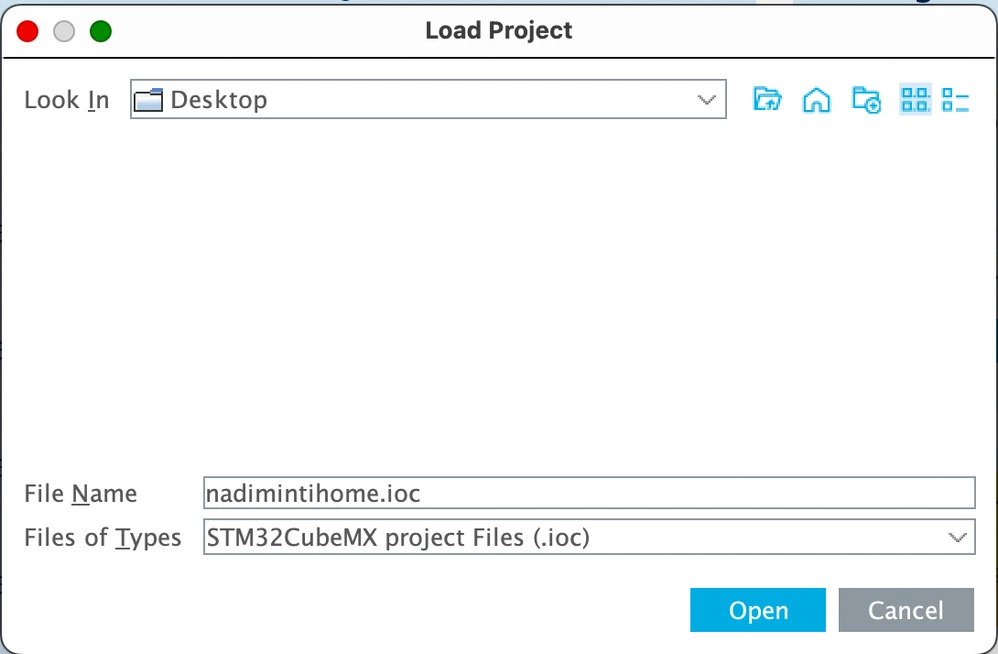998x654 pixels.
Task: Close the dialog with the red button
Action: (x=27, y=31)
